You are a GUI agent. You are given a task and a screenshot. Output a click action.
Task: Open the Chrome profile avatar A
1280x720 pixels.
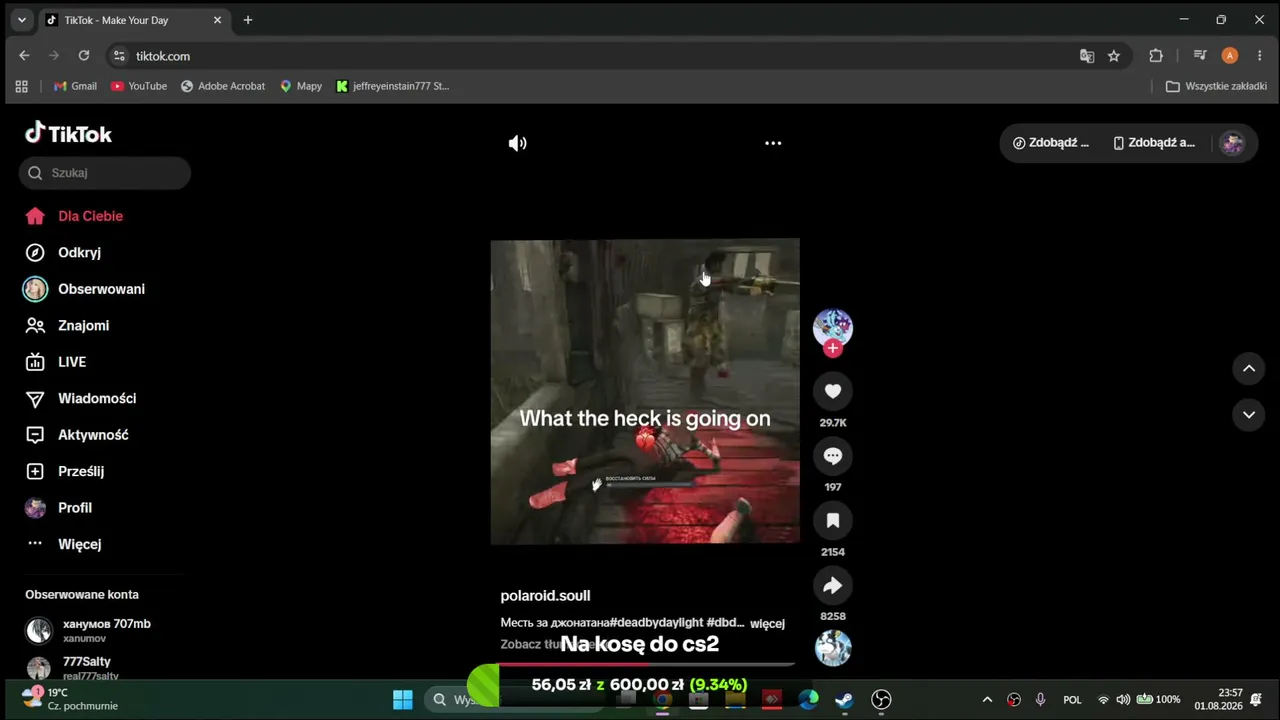(1230, 56)
